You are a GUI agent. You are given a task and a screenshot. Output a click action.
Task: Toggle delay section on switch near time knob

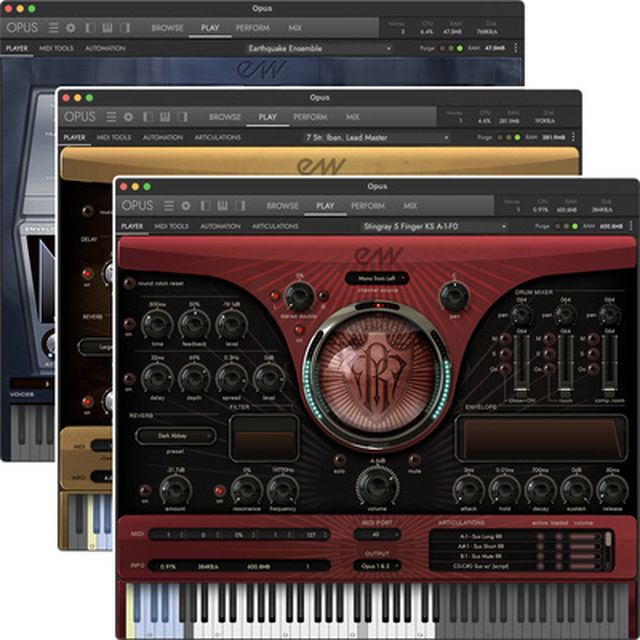[129, 324]
